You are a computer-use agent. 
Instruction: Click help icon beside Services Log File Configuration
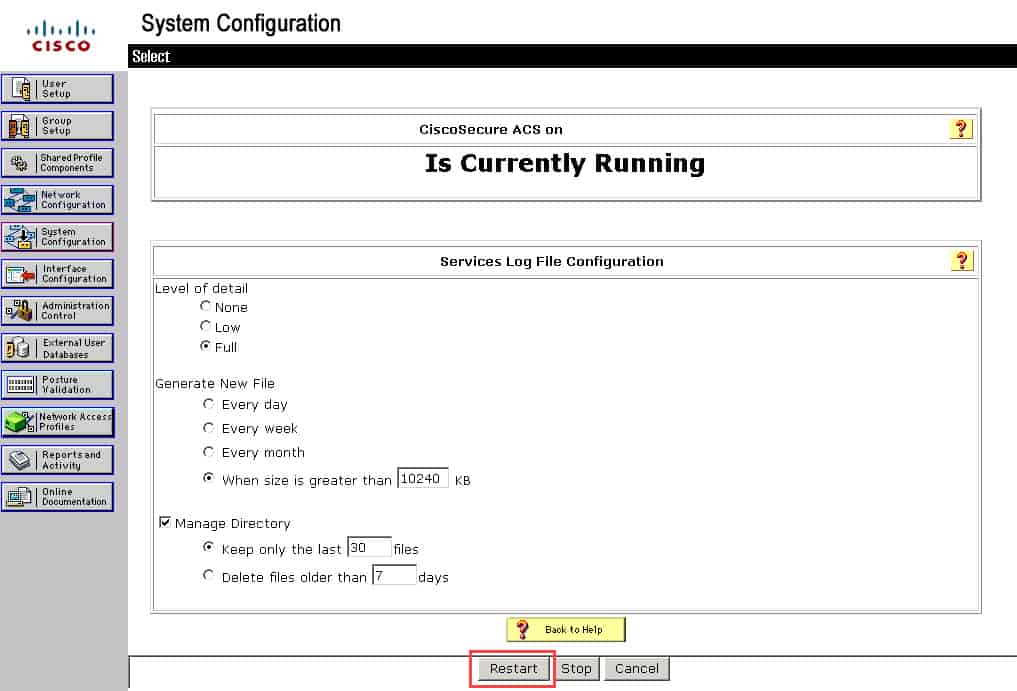pyautogui.click(x=961, y=261)
